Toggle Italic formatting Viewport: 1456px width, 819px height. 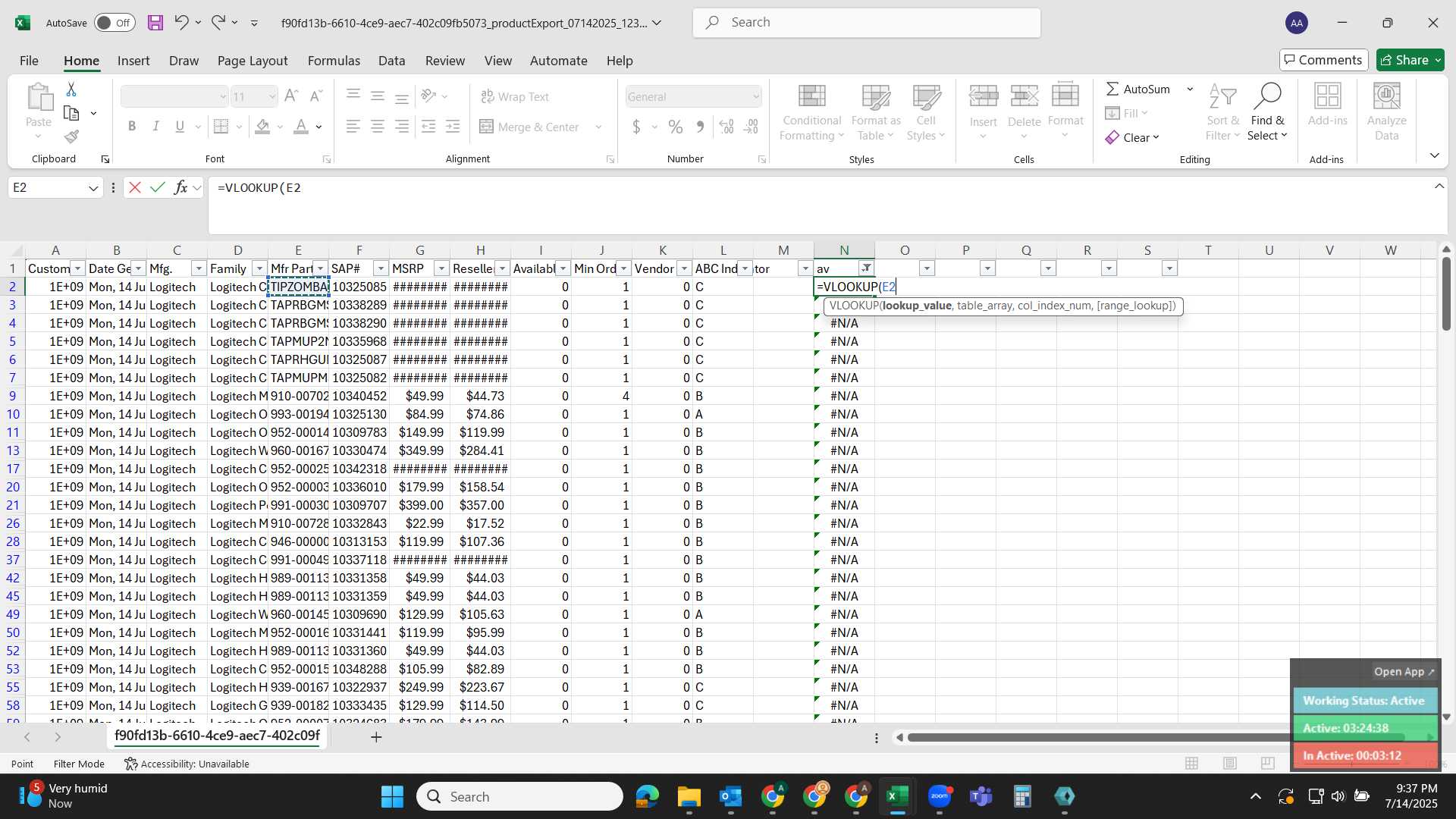(156, 127)
